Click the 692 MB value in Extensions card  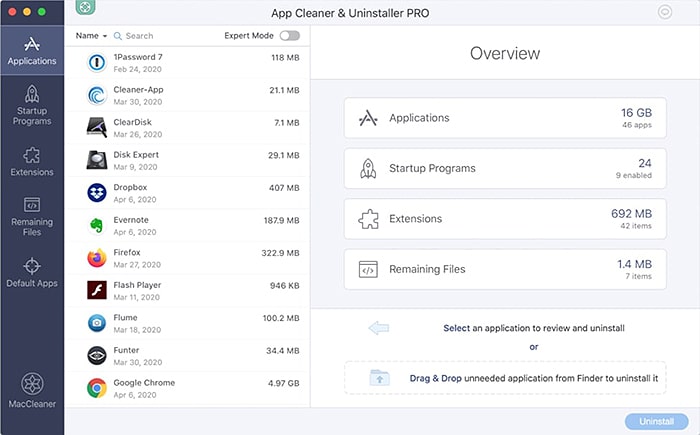pyautogui.click(x=631, y=214)
